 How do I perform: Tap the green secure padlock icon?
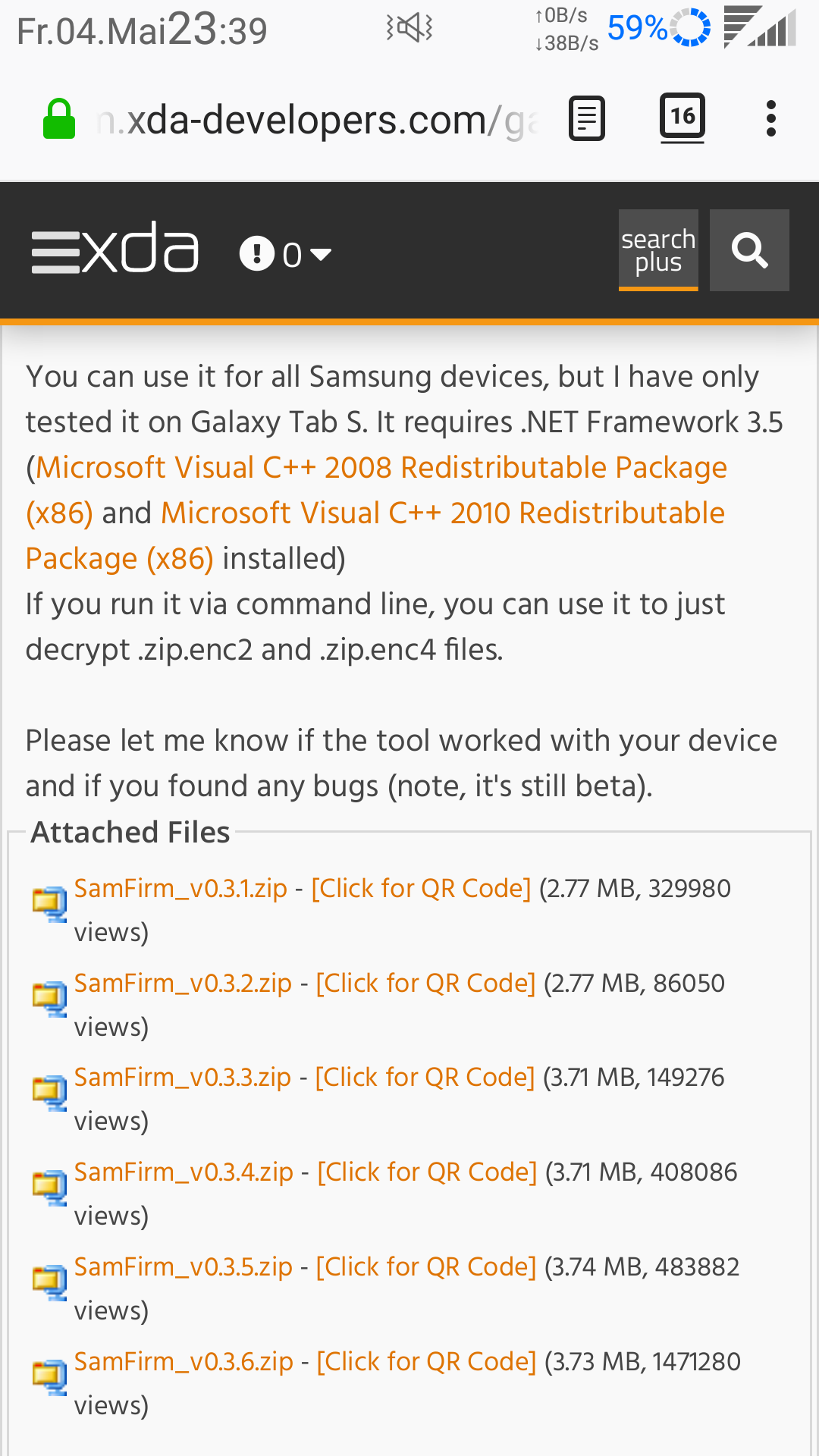coord(59,120)
